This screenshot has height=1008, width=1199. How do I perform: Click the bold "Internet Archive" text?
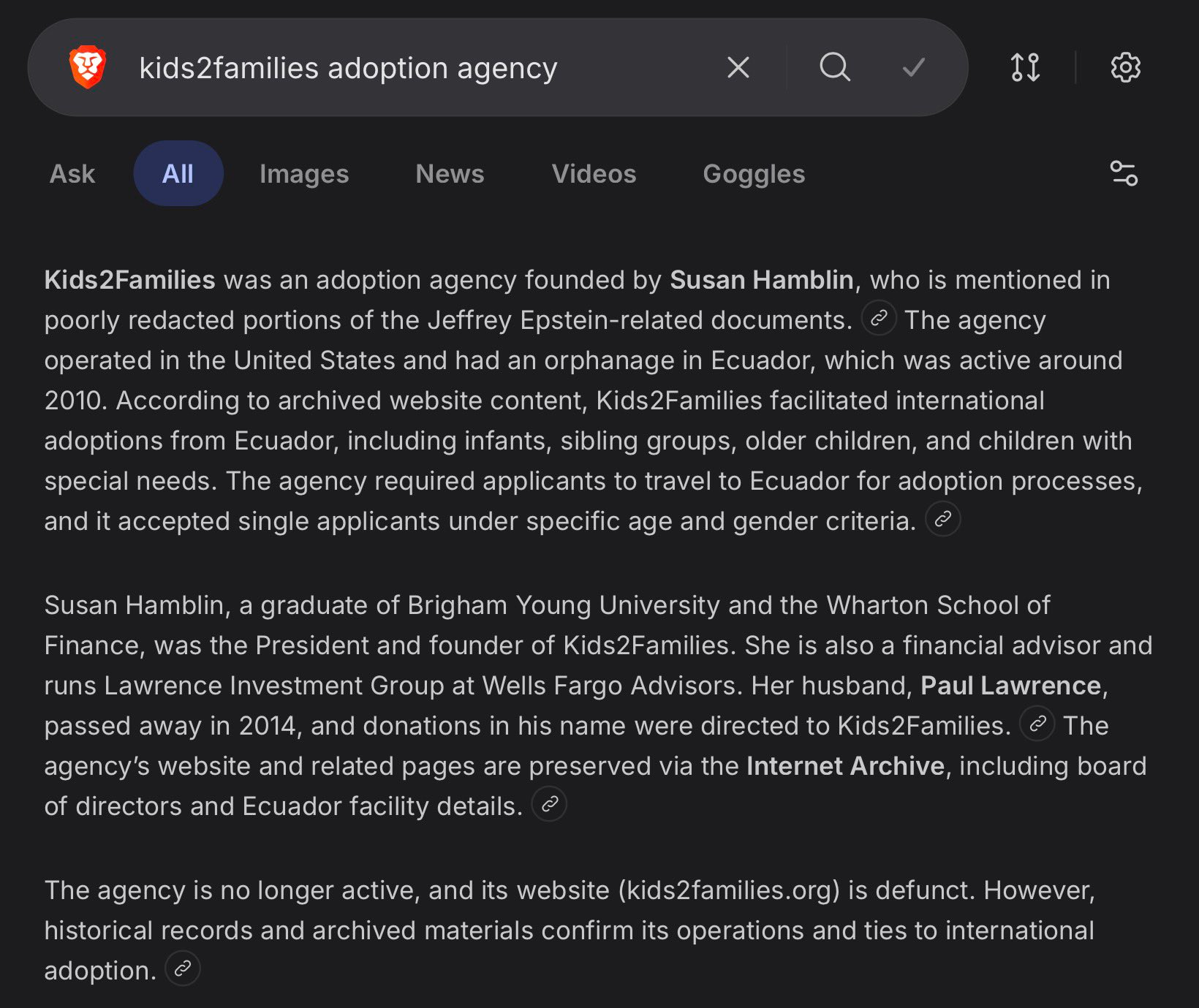845,765
